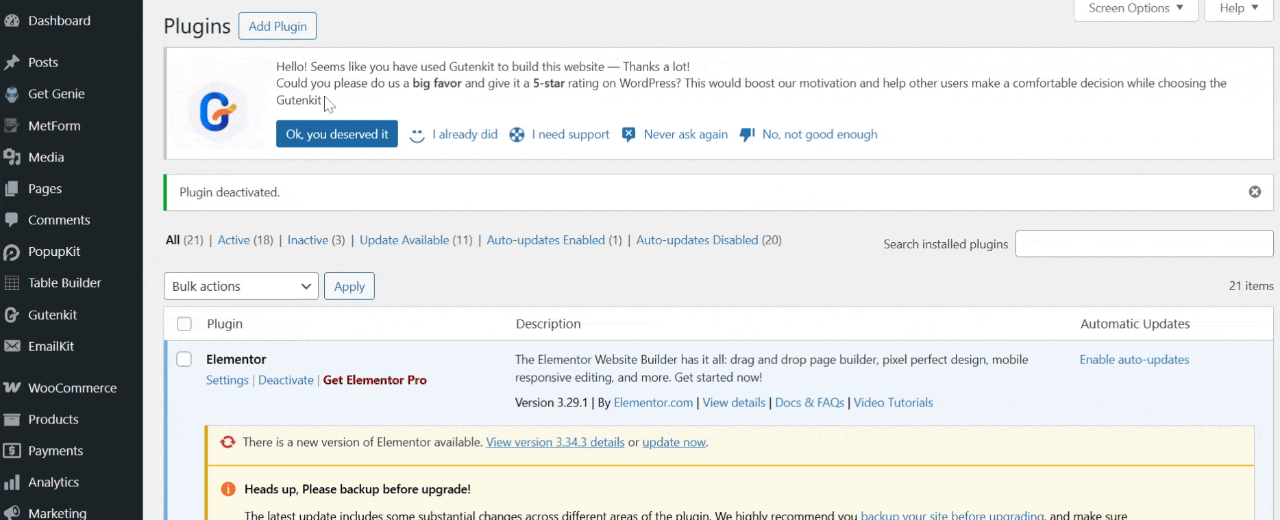
Task: Open the Analytics bar chart icon
Action: tap(12, 482)
